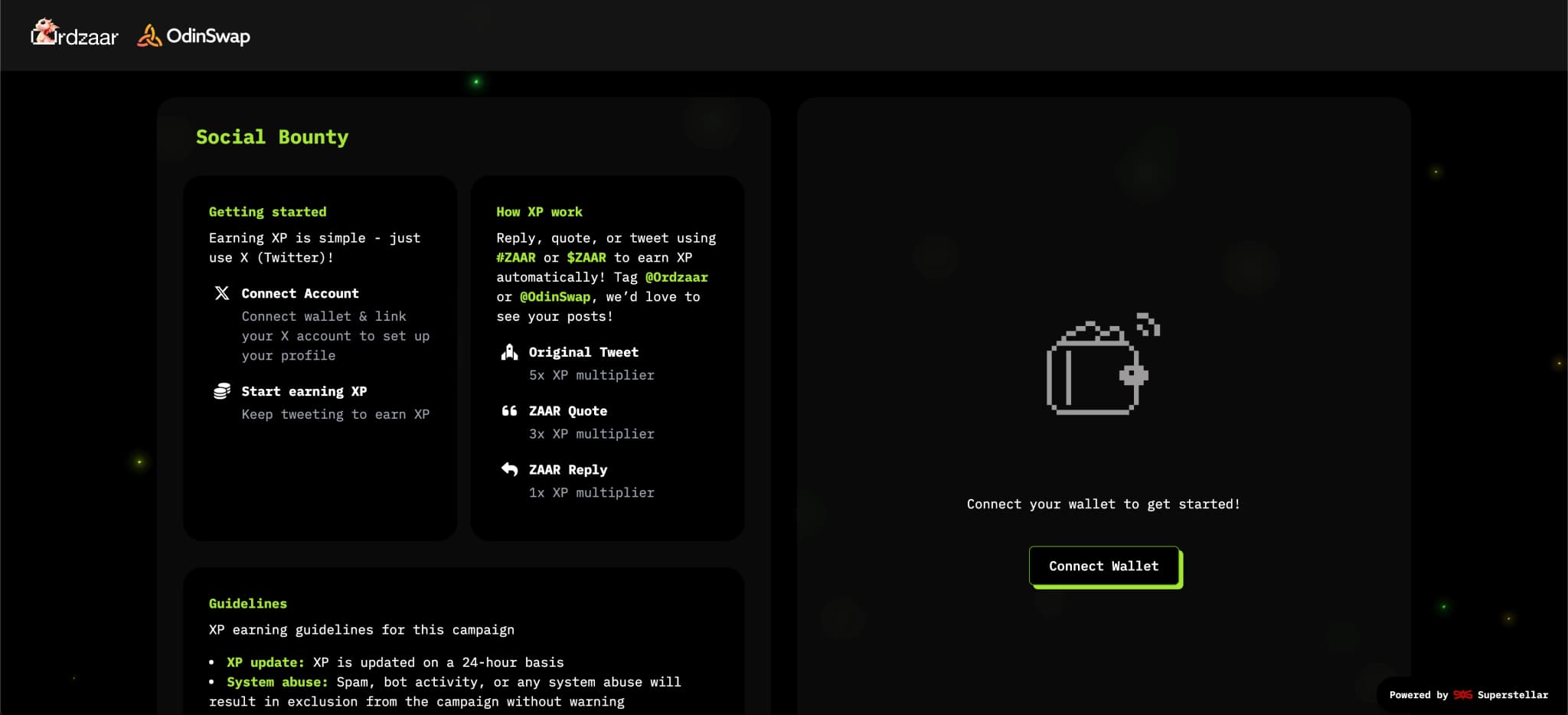The image size is (1568, 715).
Task: Click the Social Bounty heading
Action: click(272, 137)
